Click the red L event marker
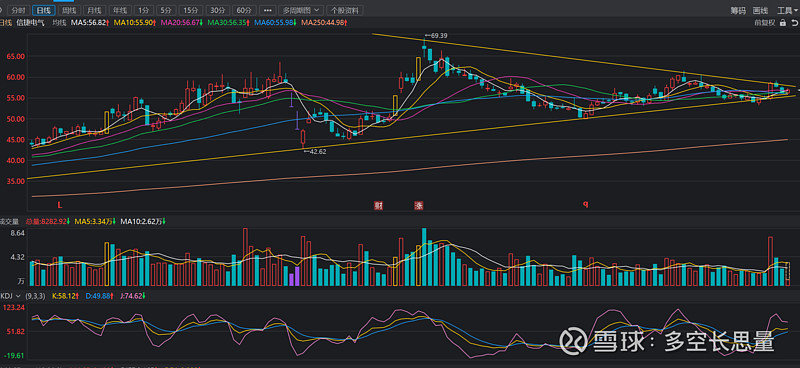Viewport: 800px width, 368px height. click(60, 205)
